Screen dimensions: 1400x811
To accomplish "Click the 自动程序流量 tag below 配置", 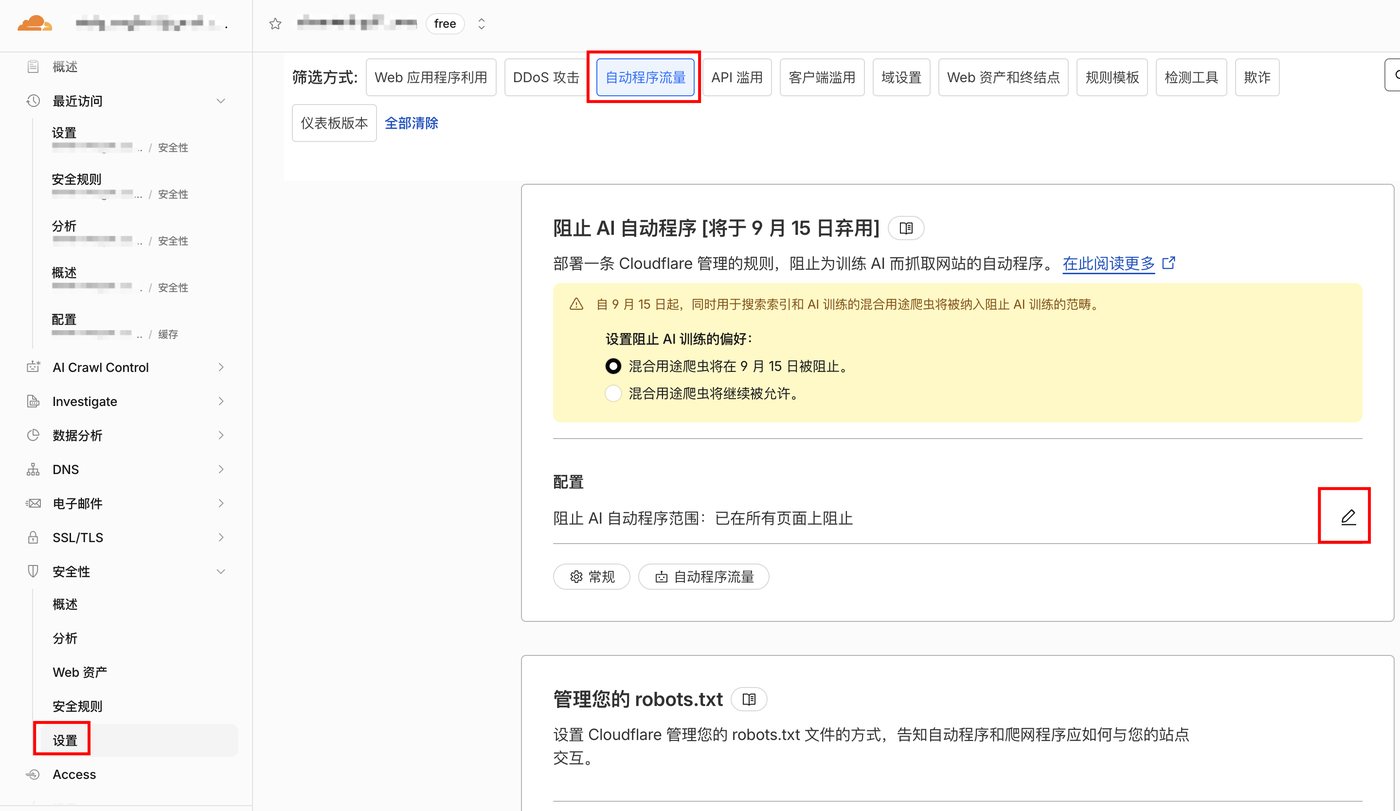I will click(x=704, y=576).
